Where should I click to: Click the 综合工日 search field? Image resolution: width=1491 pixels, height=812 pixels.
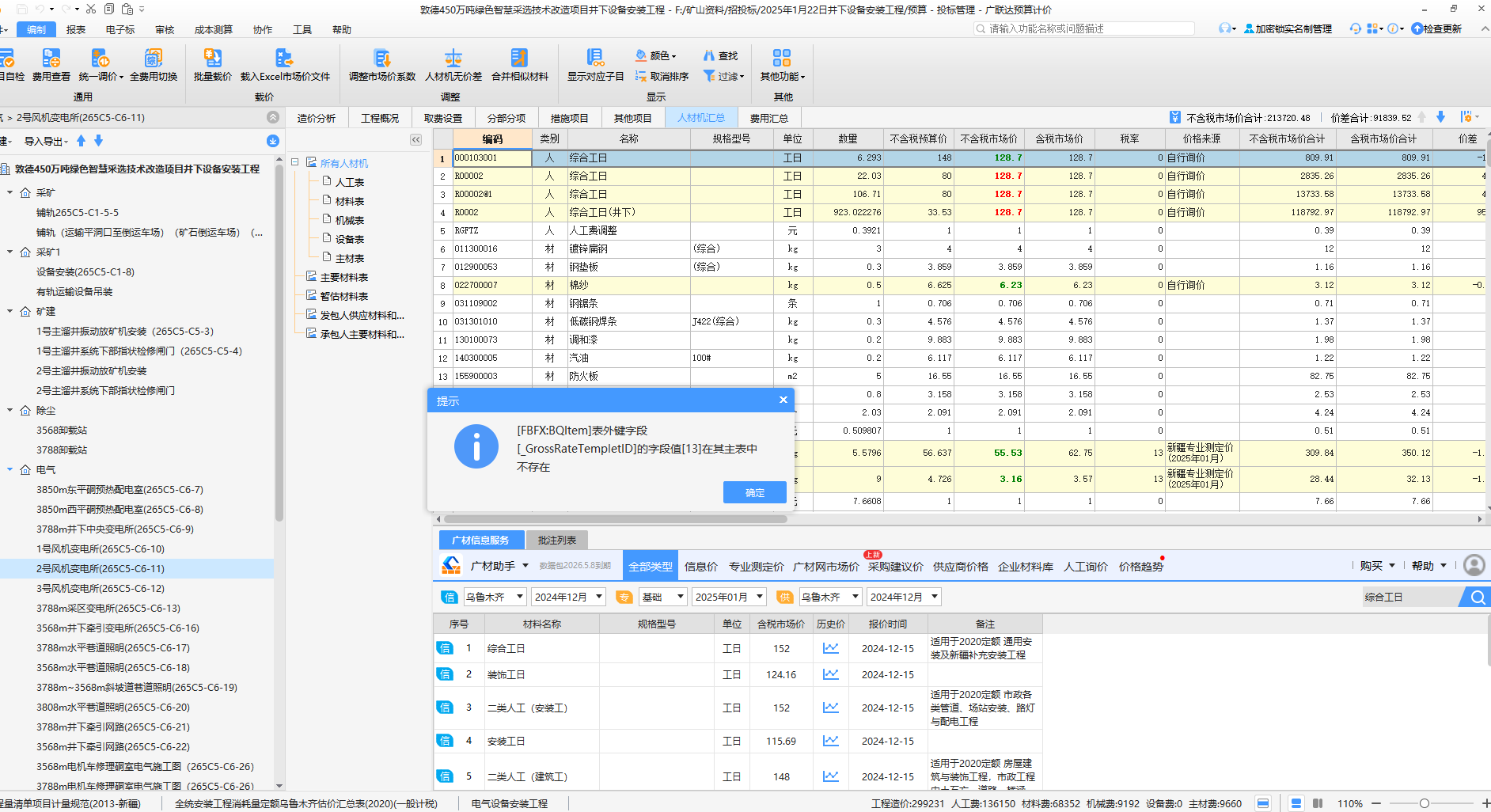click(x=1410, y=597)
